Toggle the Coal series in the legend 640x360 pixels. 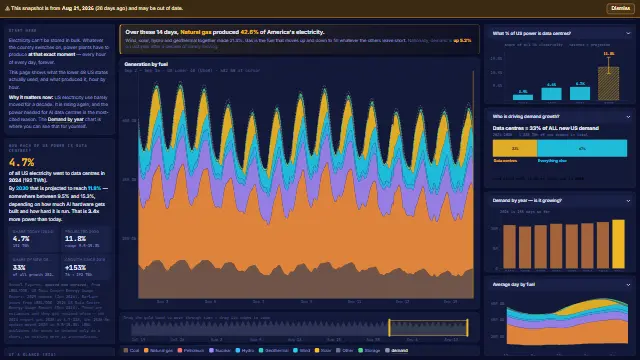pyautogui.click(x=131, y=350)
